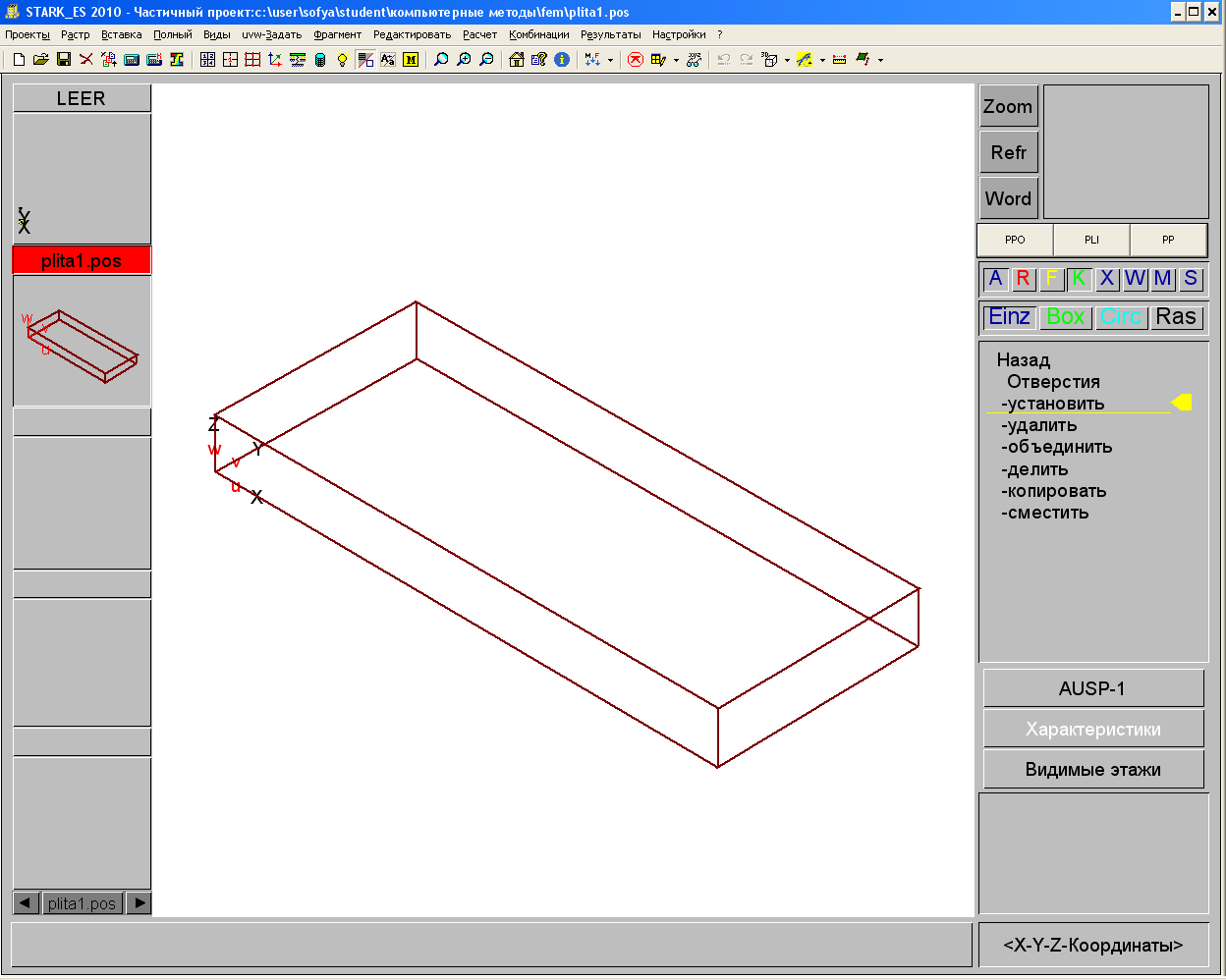The height and width of the screenshot is (980, 1226).
Task: Click the Zoom button in right panel
Action: pos(1009,106)
